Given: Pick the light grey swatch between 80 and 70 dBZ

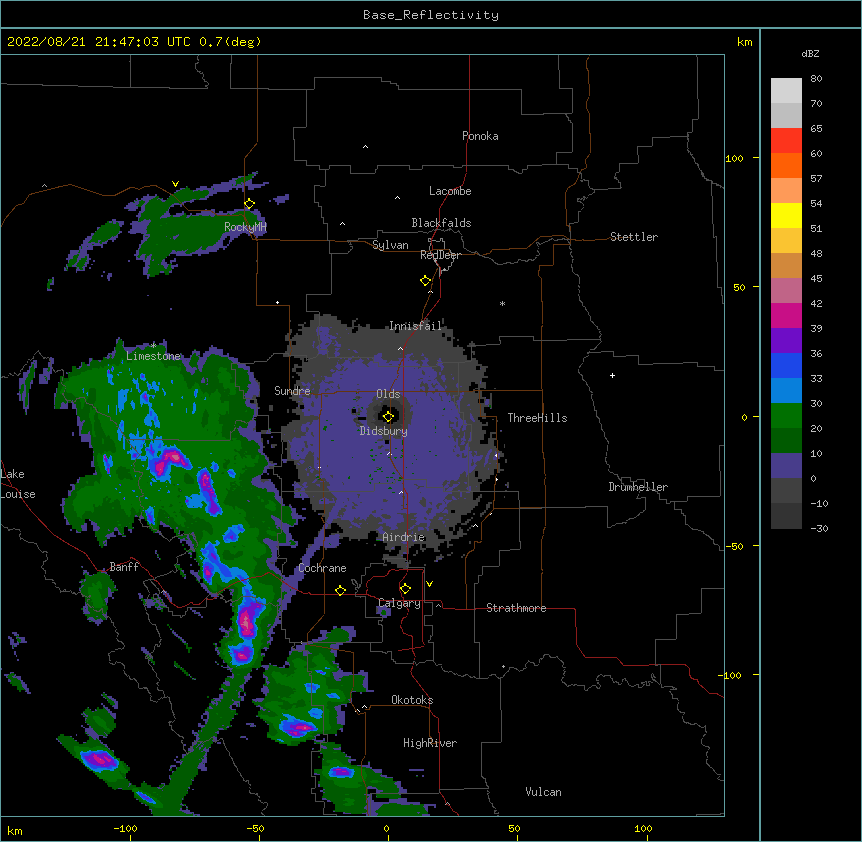Looking at the screenshot, I should 786,91.
